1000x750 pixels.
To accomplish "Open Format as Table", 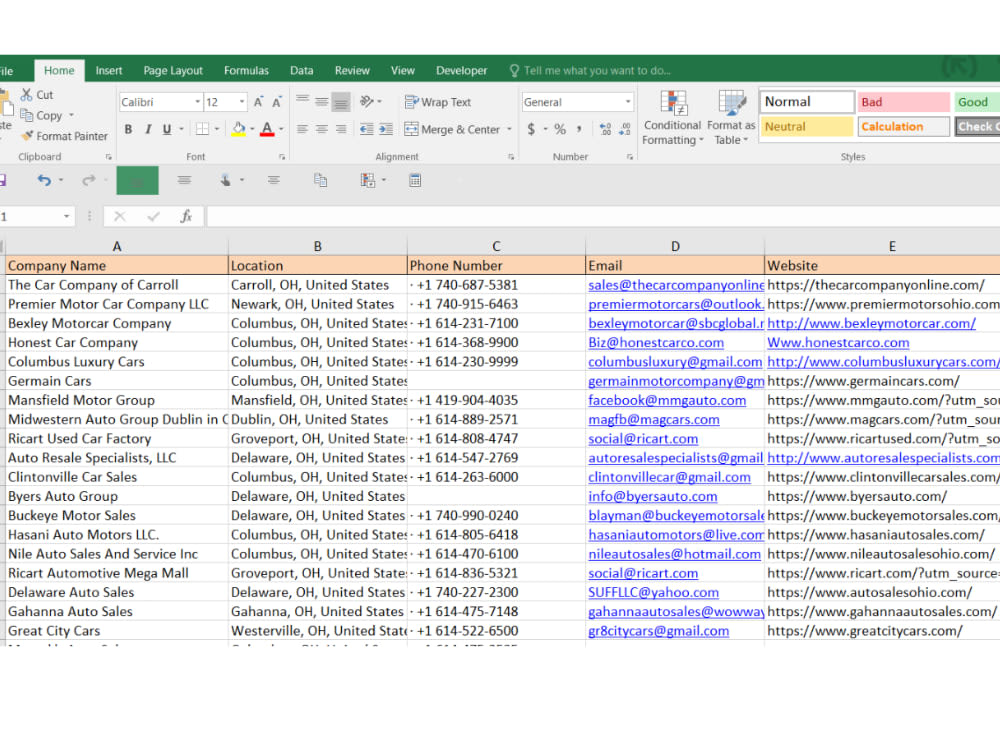I will tap(731, 118).
